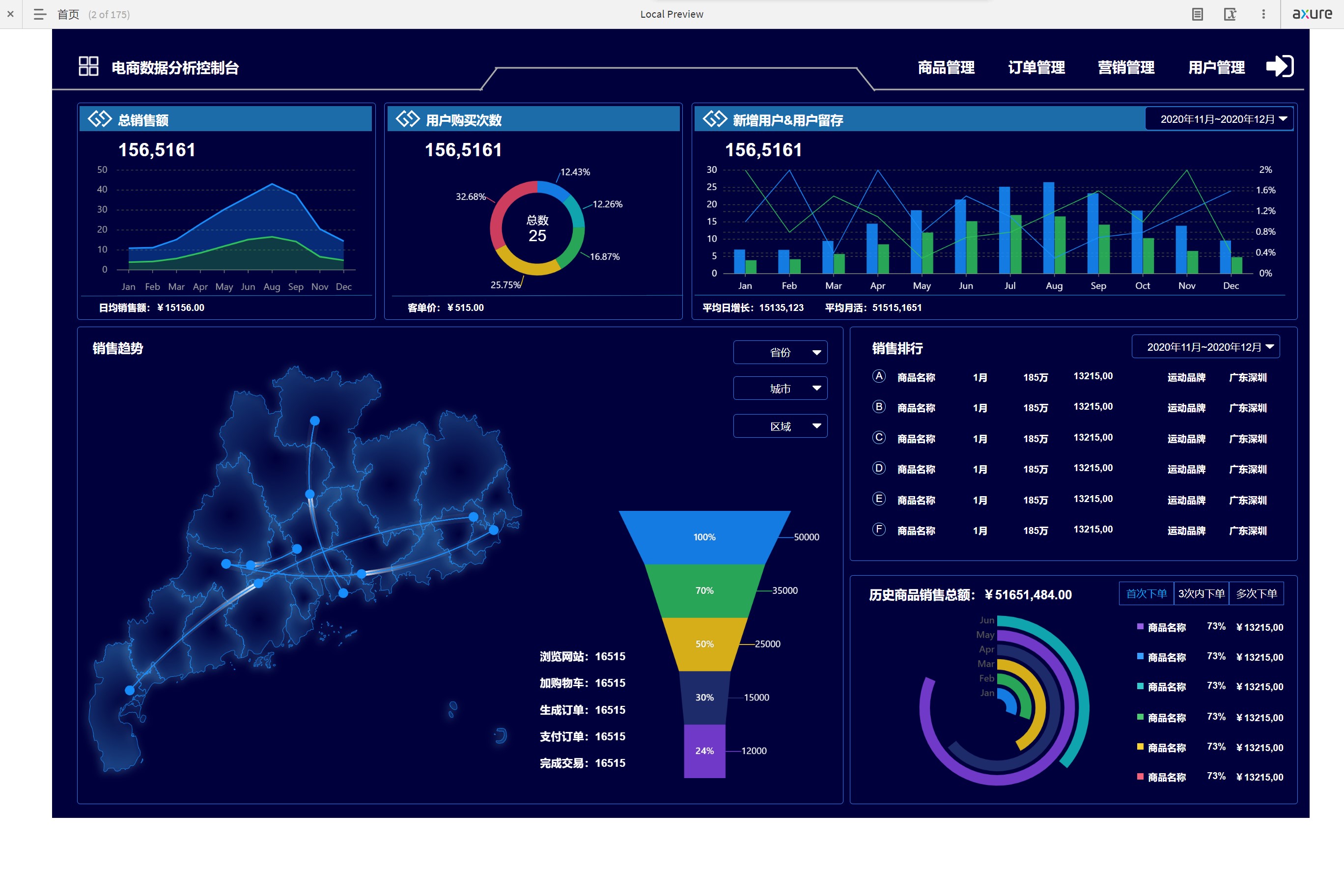1344x896 pixels.
Task: Click the 总数 25 donut chart center
Action: pos(537,228)
